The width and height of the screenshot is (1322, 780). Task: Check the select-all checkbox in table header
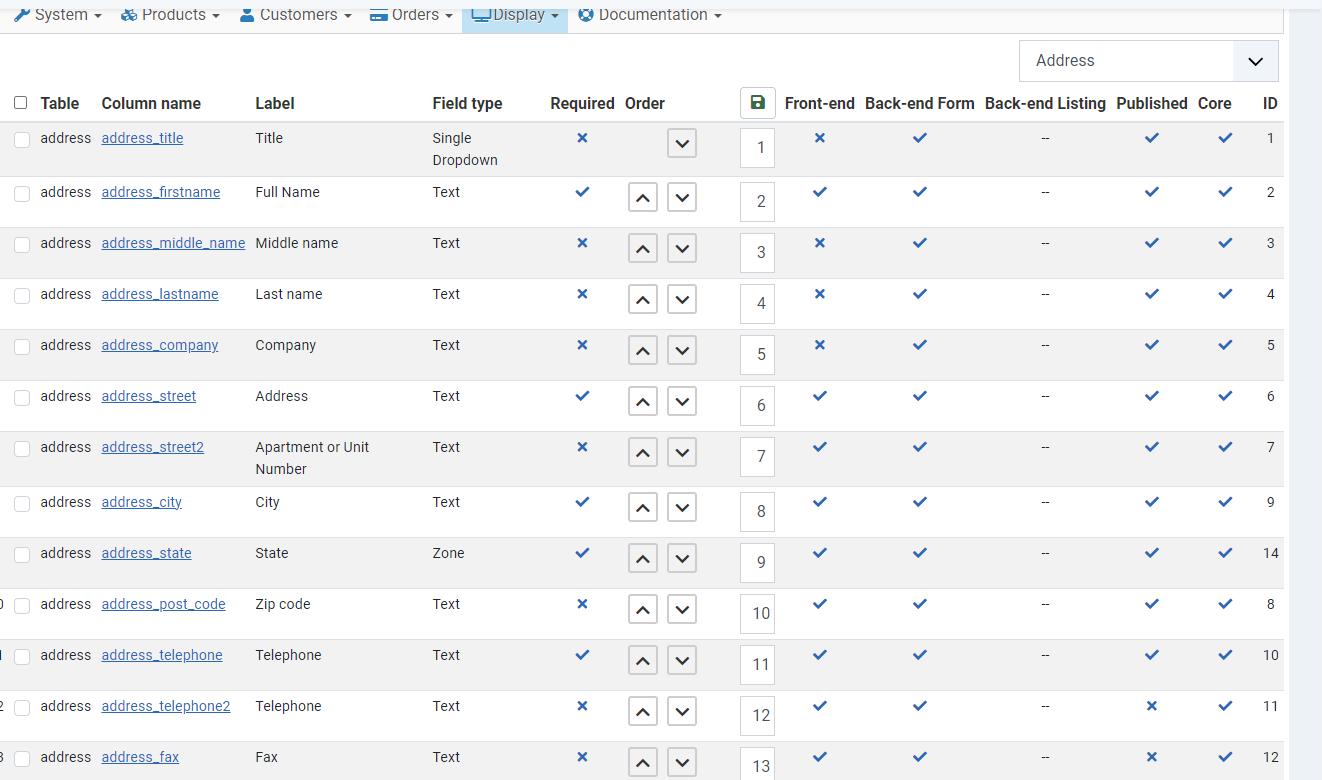[x=21, y=103]
